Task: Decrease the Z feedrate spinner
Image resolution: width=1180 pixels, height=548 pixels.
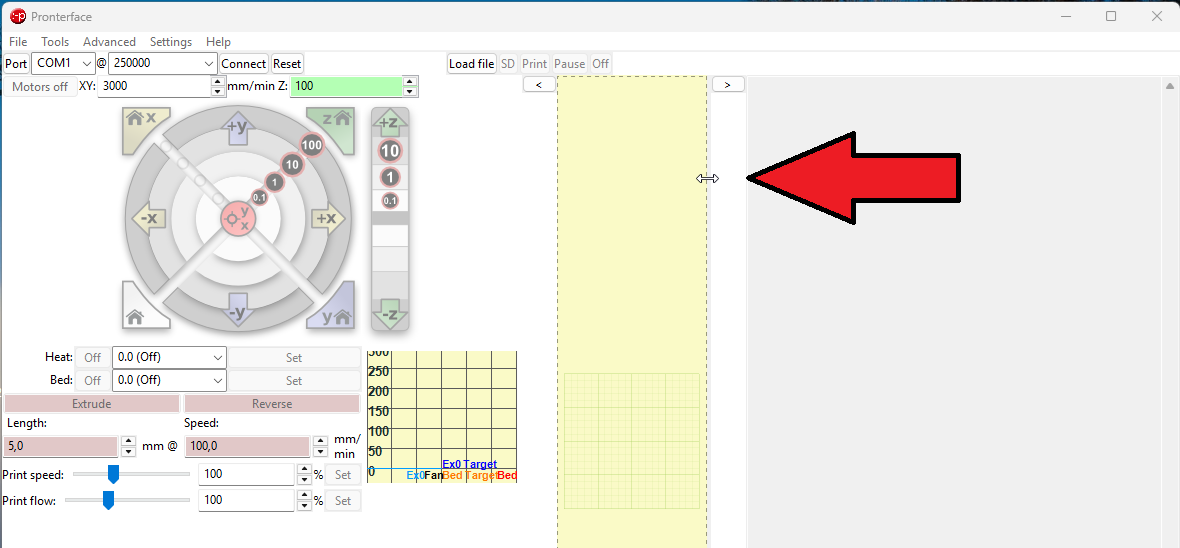Action: tap(409, 92)
